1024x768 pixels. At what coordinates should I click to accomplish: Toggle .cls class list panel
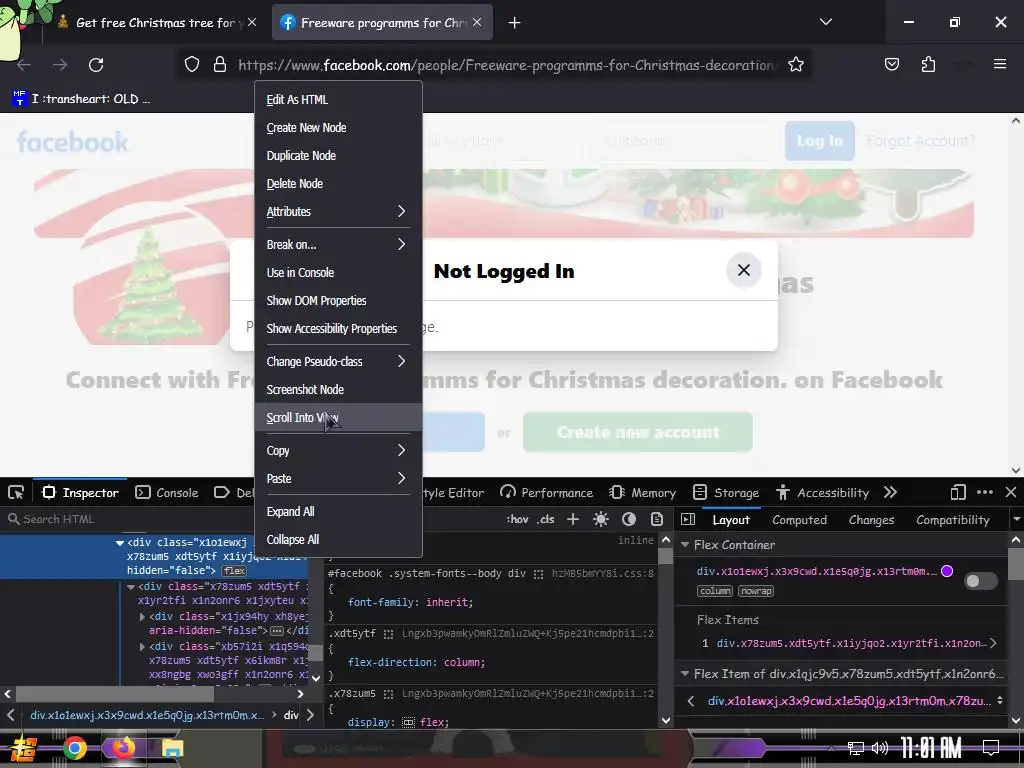(x=545, y=519)
